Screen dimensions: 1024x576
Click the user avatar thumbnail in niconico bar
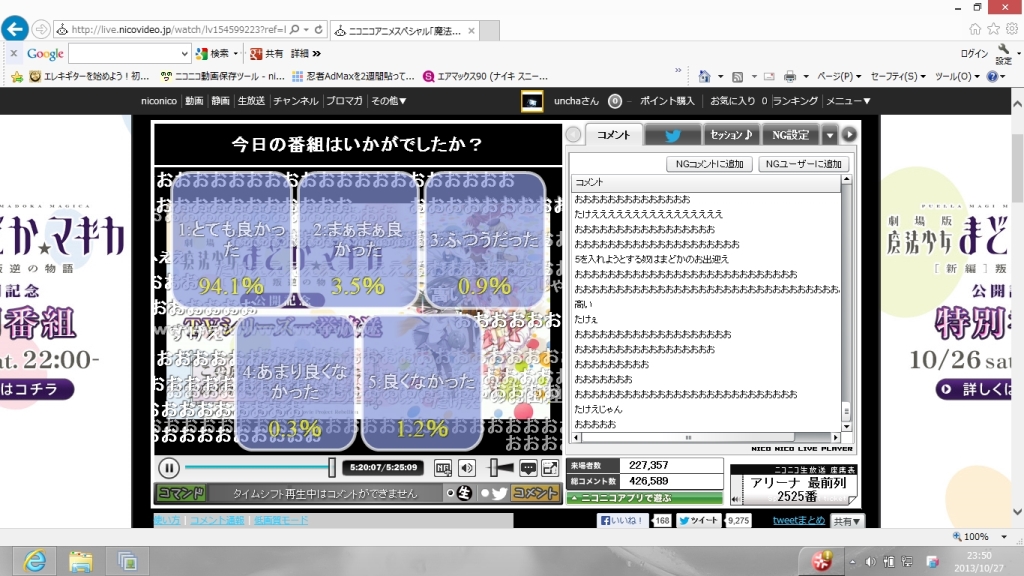[x=532, y=101]
